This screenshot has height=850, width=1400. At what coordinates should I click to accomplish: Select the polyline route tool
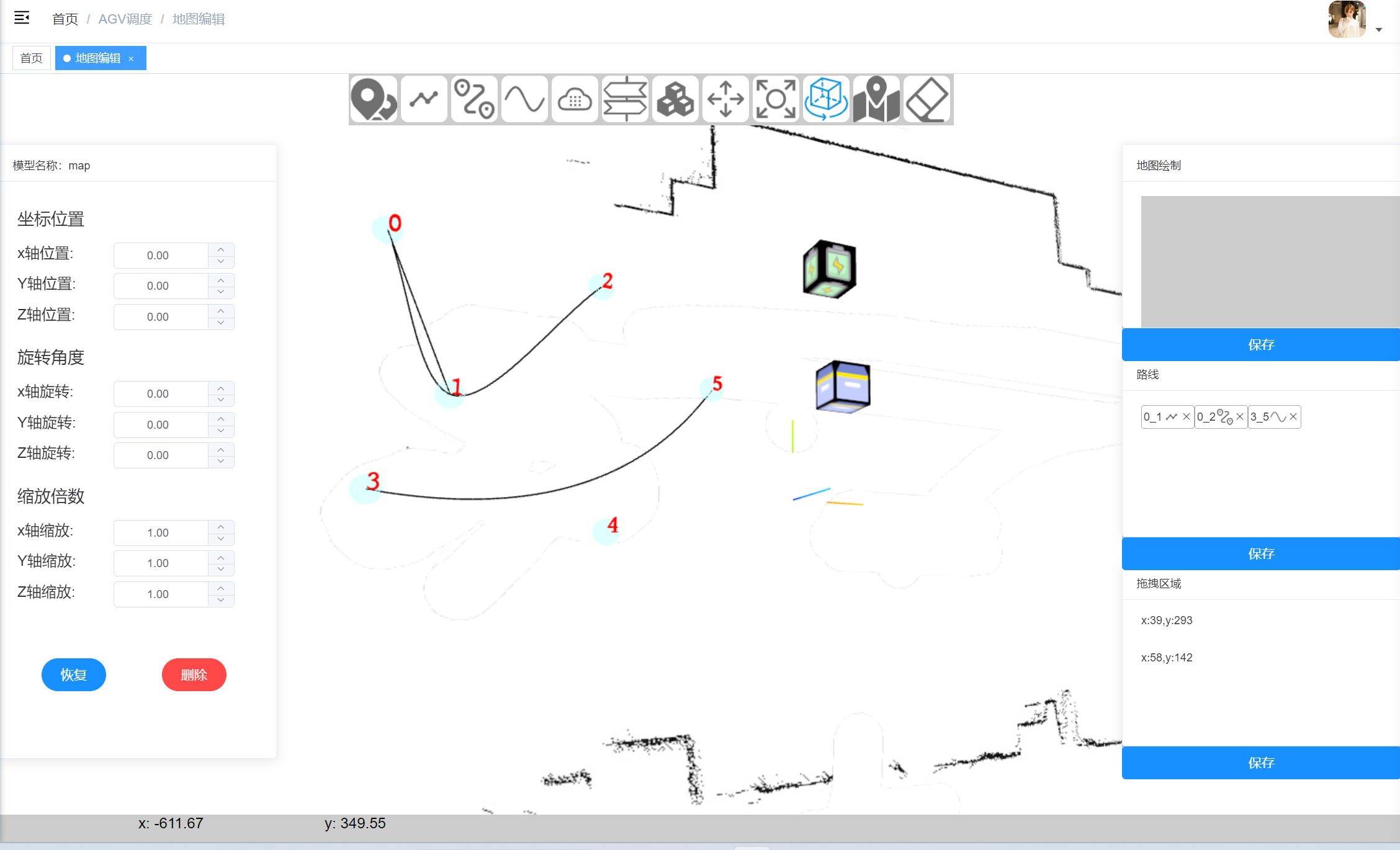[424, 99]
